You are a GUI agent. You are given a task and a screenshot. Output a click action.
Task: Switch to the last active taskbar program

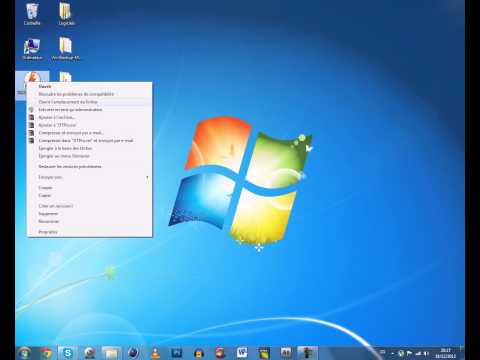click(x=308, y=353)
